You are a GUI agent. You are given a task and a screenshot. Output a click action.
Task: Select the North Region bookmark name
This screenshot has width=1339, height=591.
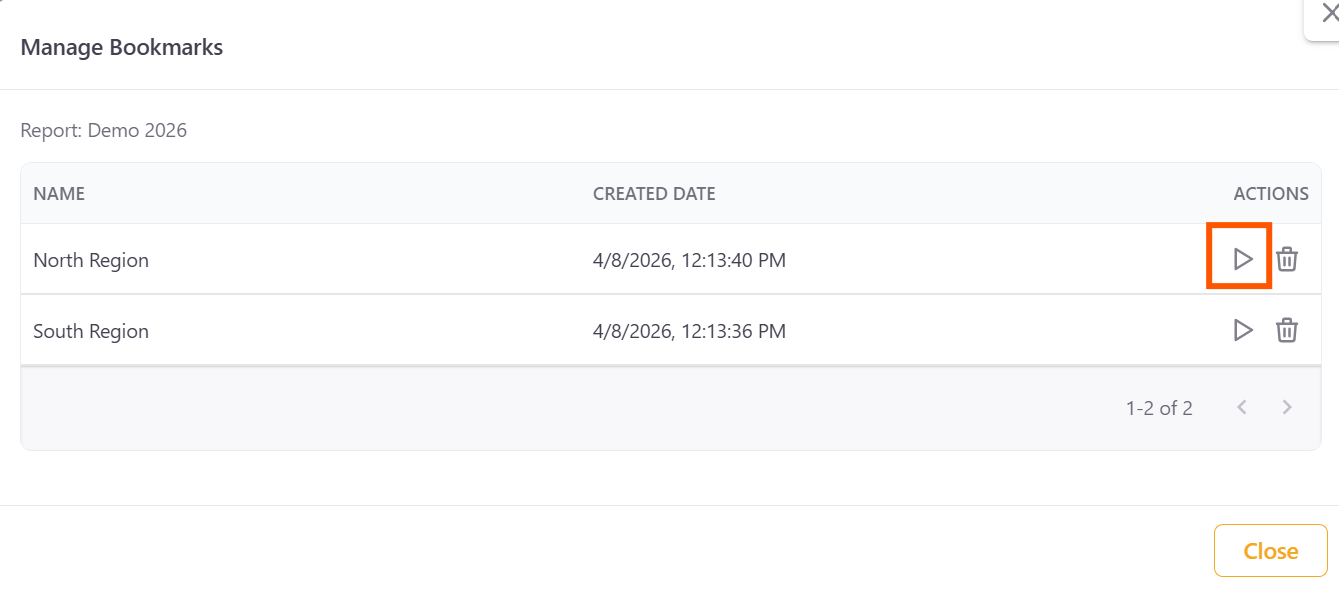coord(91,260)
